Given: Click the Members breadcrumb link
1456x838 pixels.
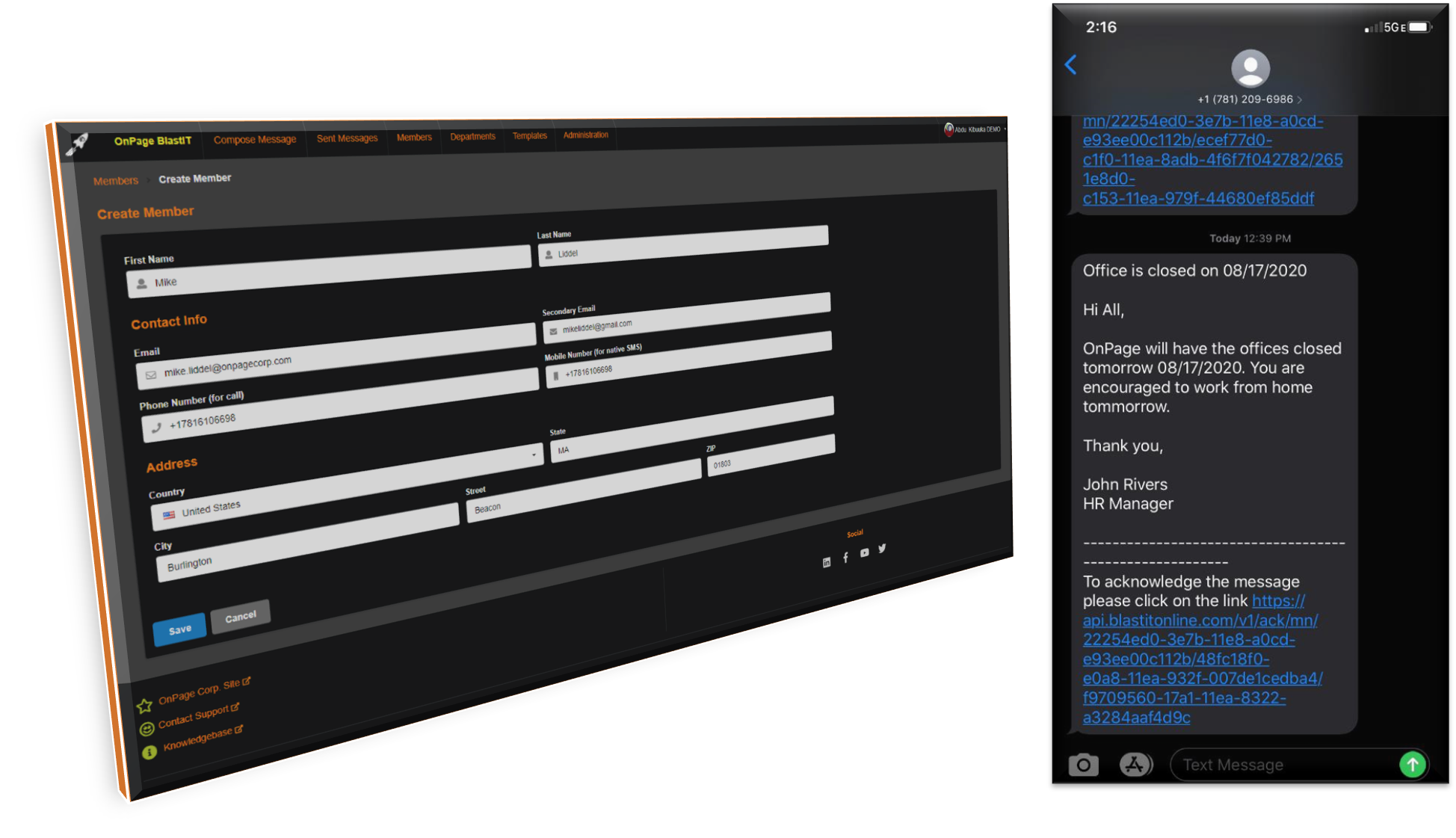Looking at the screenshot, I should click(116, 181).
